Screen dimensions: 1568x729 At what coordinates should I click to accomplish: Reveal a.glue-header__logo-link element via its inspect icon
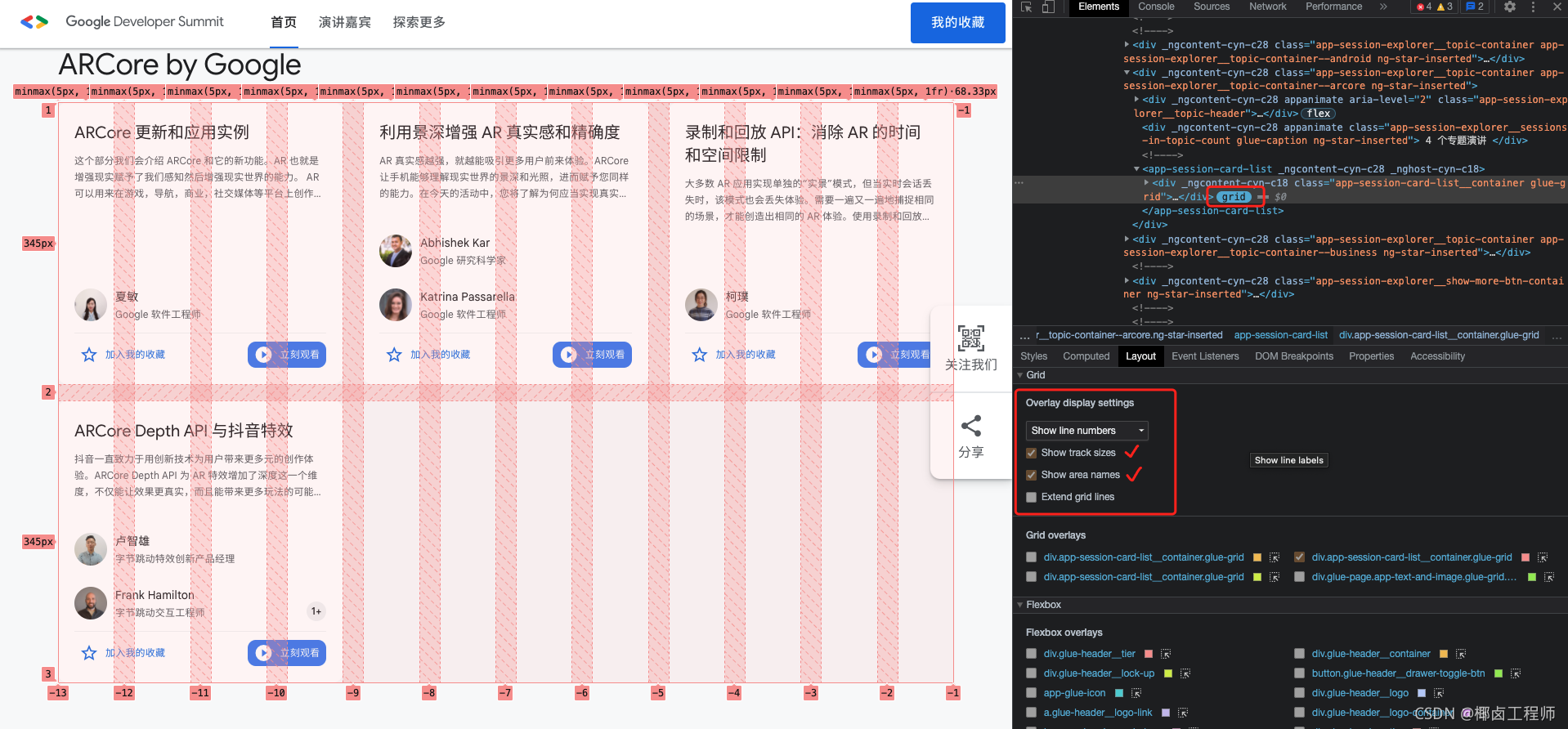1183,713
